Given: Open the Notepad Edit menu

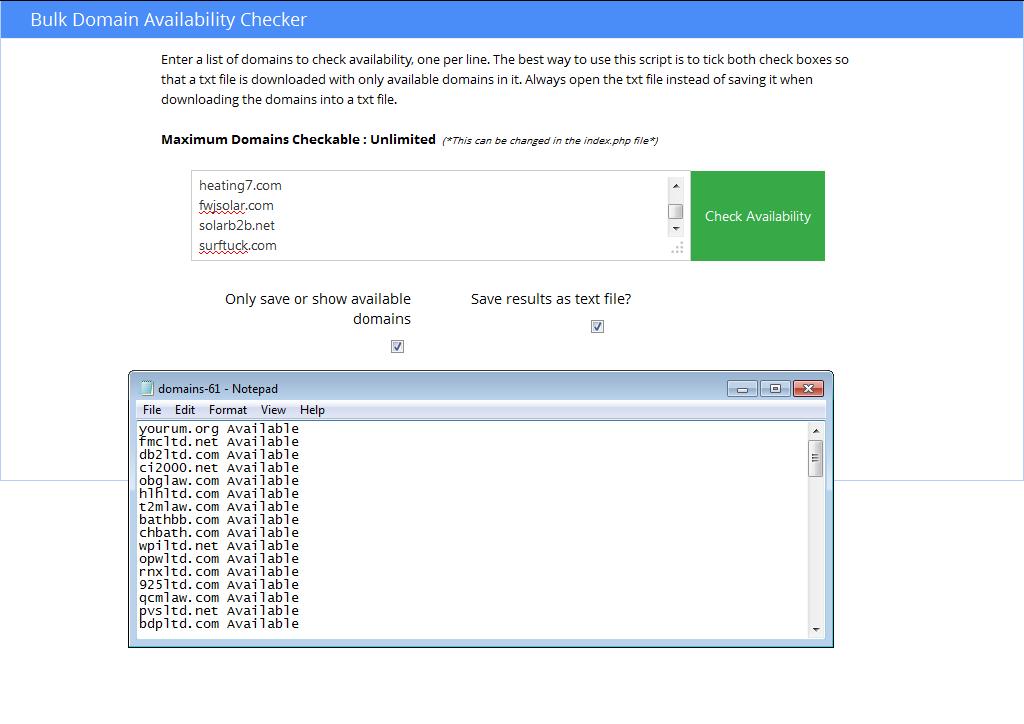Looking at the screenshot, I should click(x=185, y=410).
